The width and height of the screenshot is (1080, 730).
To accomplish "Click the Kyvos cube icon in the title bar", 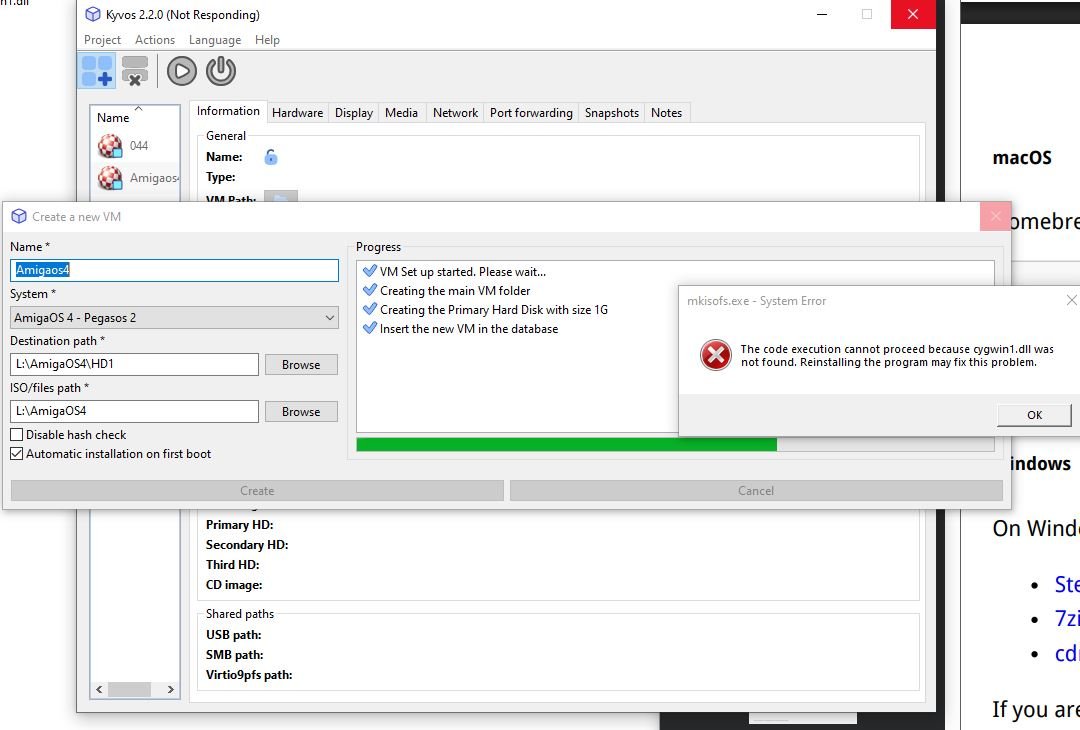I will 92,14.
